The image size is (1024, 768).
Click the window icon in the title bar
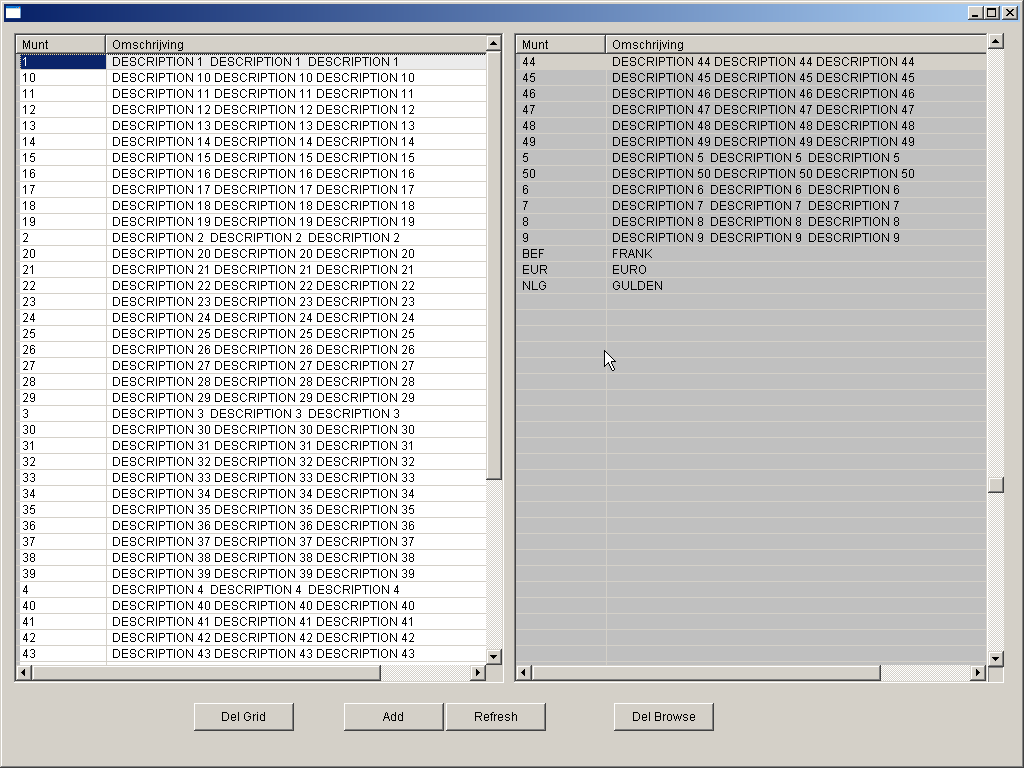click(x=13, y=12)
